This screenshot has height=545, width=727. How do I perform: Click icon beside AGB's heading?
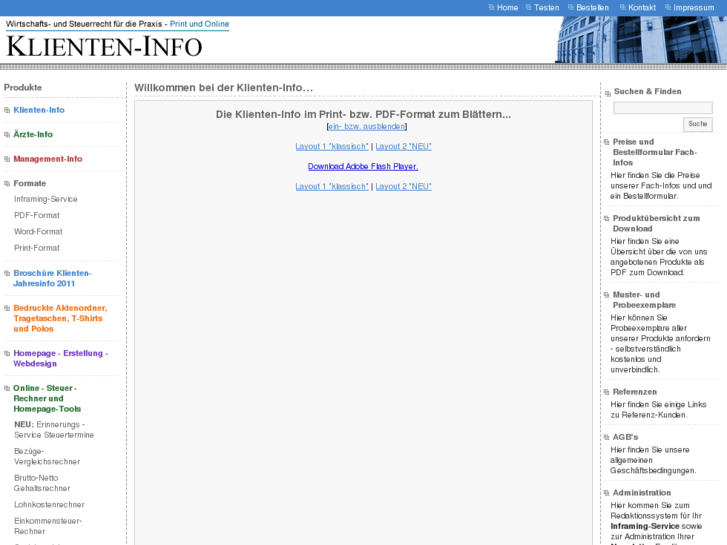(x=606, y=437)
